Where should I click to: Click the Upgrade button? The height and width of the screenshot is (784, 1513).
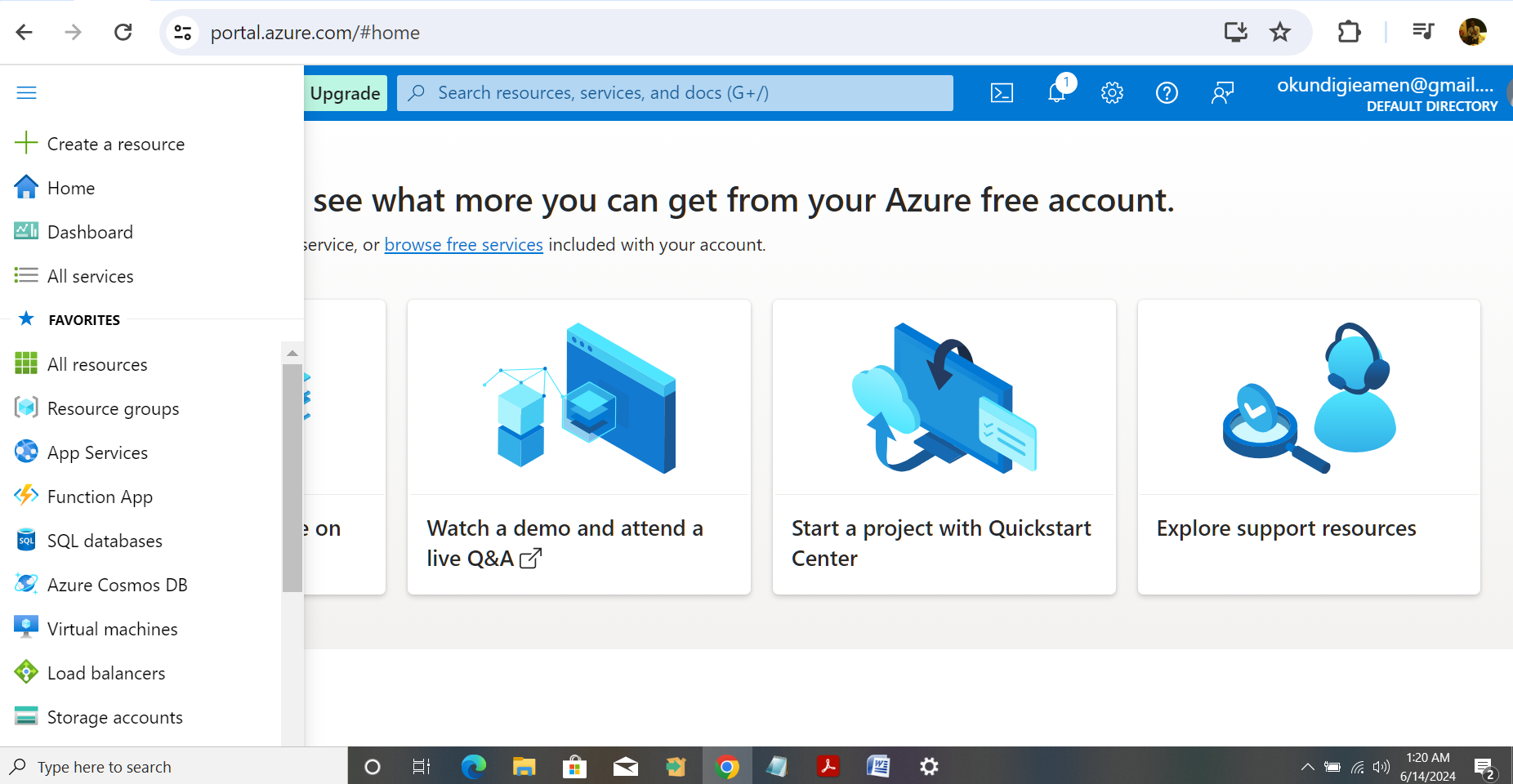tap(345, 93)
